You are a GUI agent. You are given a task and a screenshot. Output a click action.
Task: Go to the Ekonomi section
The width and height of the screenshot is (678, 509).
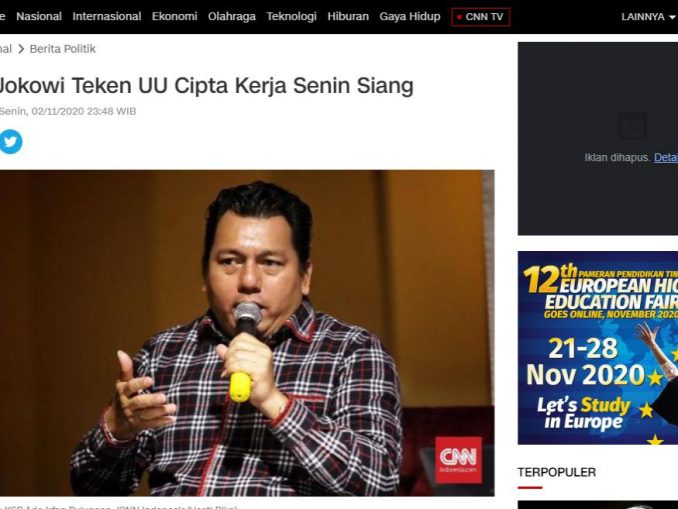[174, 16]
